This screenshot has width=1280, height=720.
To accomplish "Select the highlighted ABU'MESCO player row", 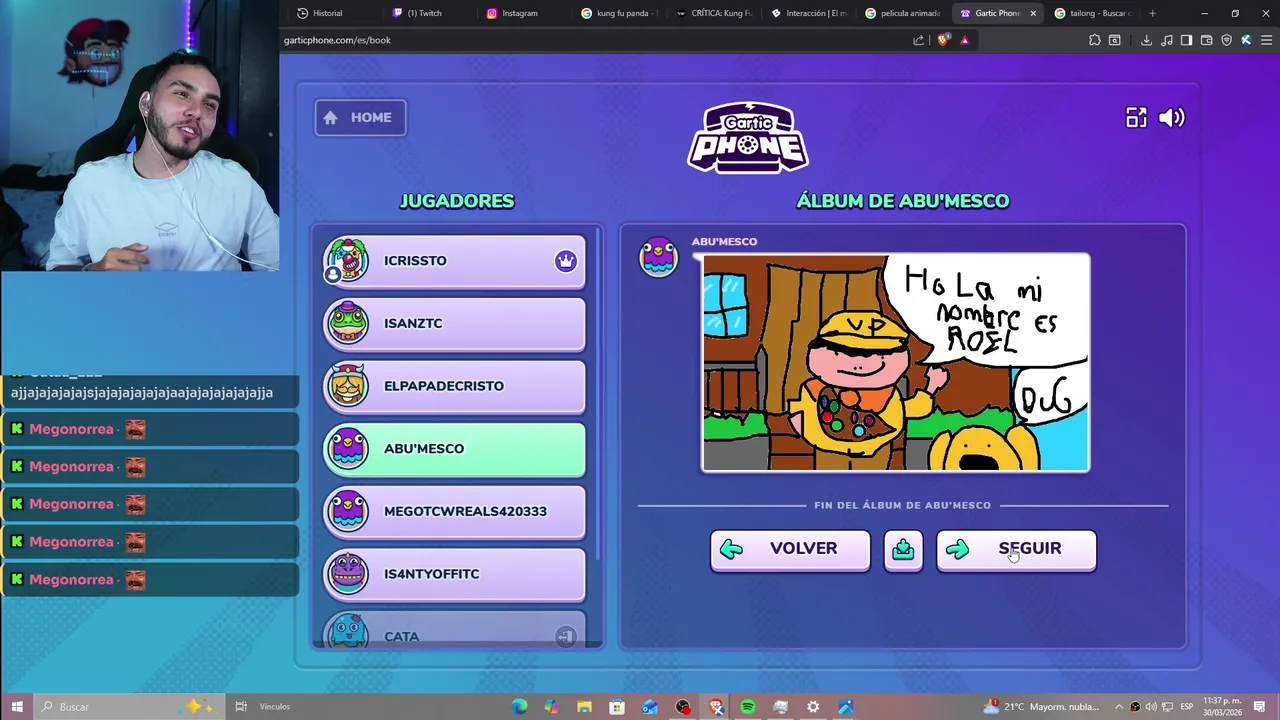I will click(455, 449).
